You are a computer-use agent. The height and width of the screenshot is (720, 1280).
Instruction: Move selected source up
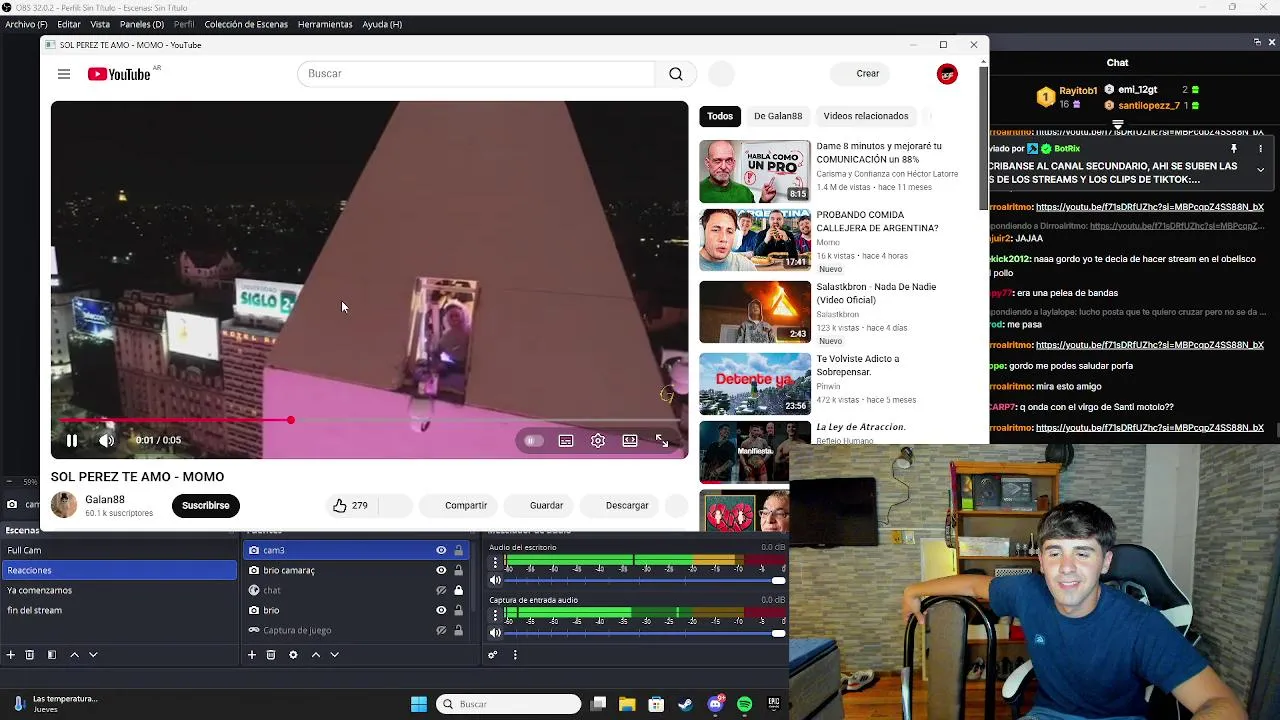(316, 655)
